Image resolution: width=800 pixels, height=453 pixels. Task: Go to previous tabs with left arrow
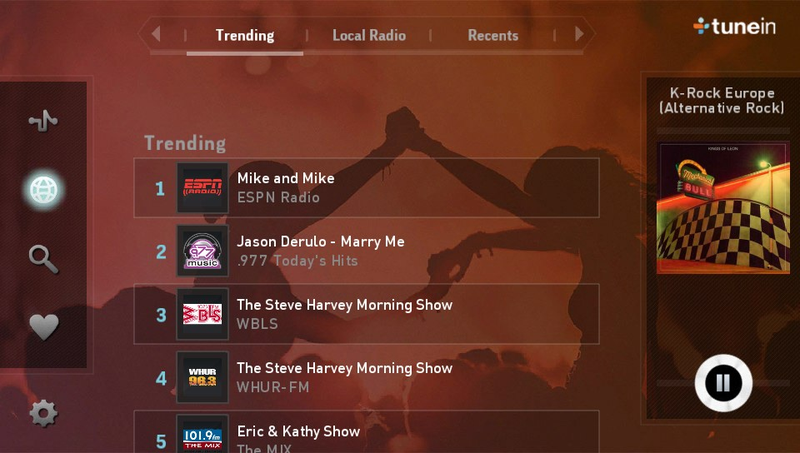click(x=156, y=34)
